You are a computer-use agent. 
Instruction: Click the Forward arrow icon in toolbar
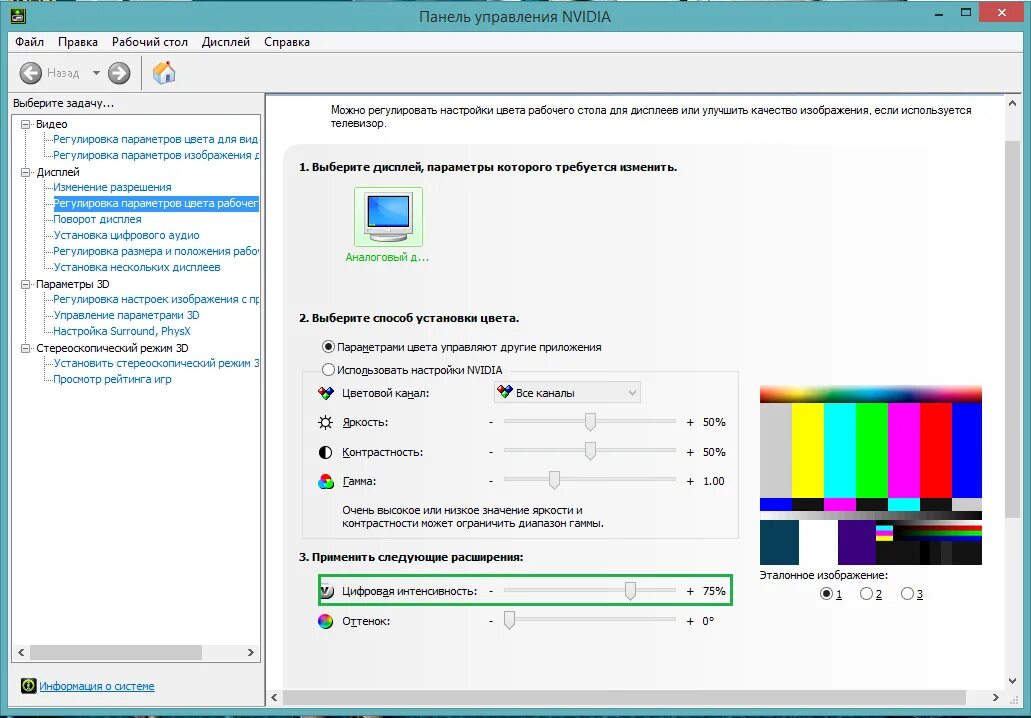pos(119,73)
